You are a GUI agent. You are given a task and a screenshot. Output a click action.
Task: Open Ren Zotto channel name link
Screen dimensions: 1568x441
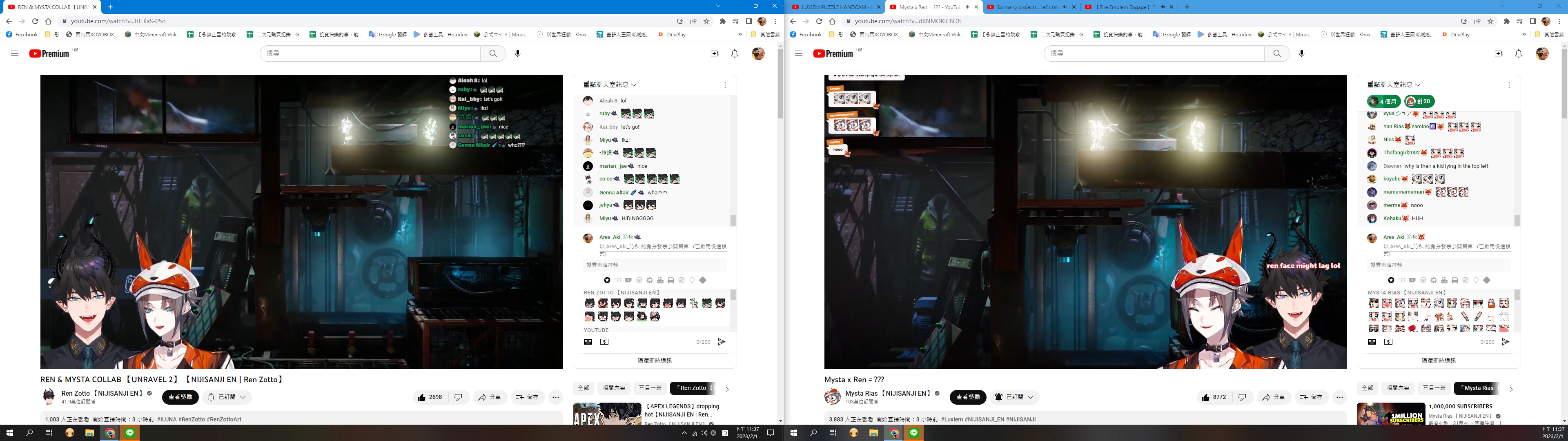(102, 394)
